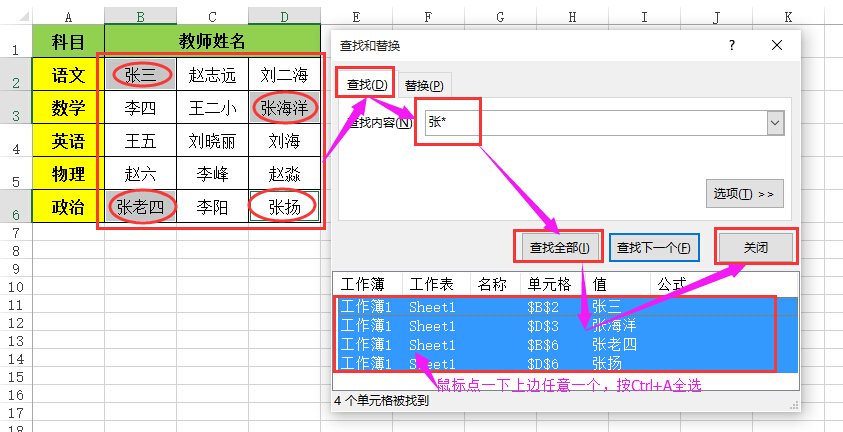Click the Help question mark icon

[732, 46]
